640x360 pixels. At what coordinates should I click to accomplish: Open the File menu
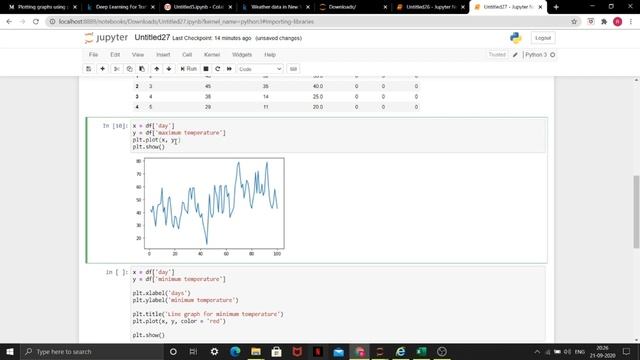(x=93, y=54)
